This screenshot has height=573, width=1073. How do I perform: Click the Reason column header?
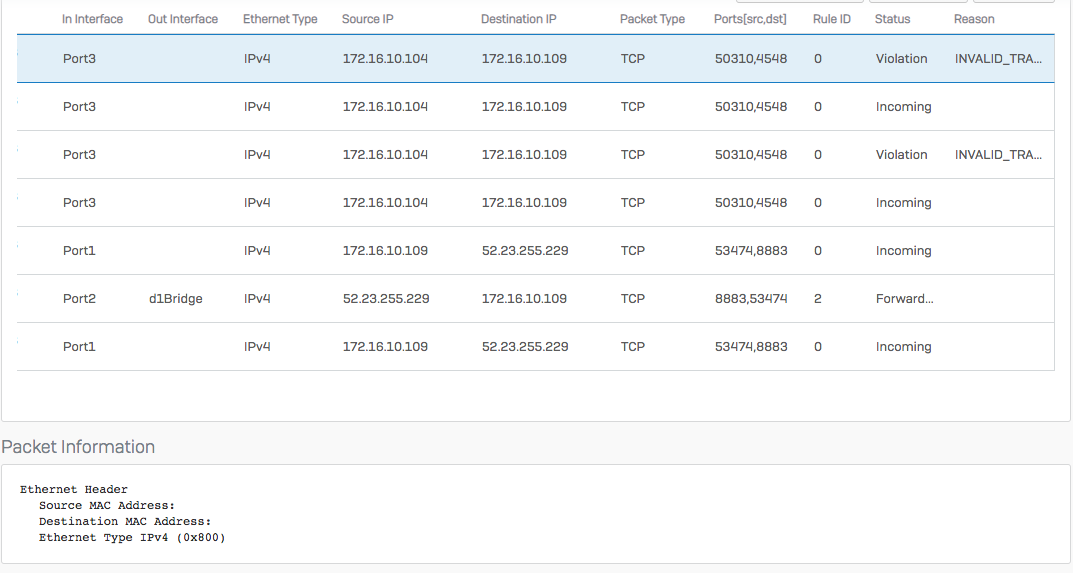[x=974, y=19]
